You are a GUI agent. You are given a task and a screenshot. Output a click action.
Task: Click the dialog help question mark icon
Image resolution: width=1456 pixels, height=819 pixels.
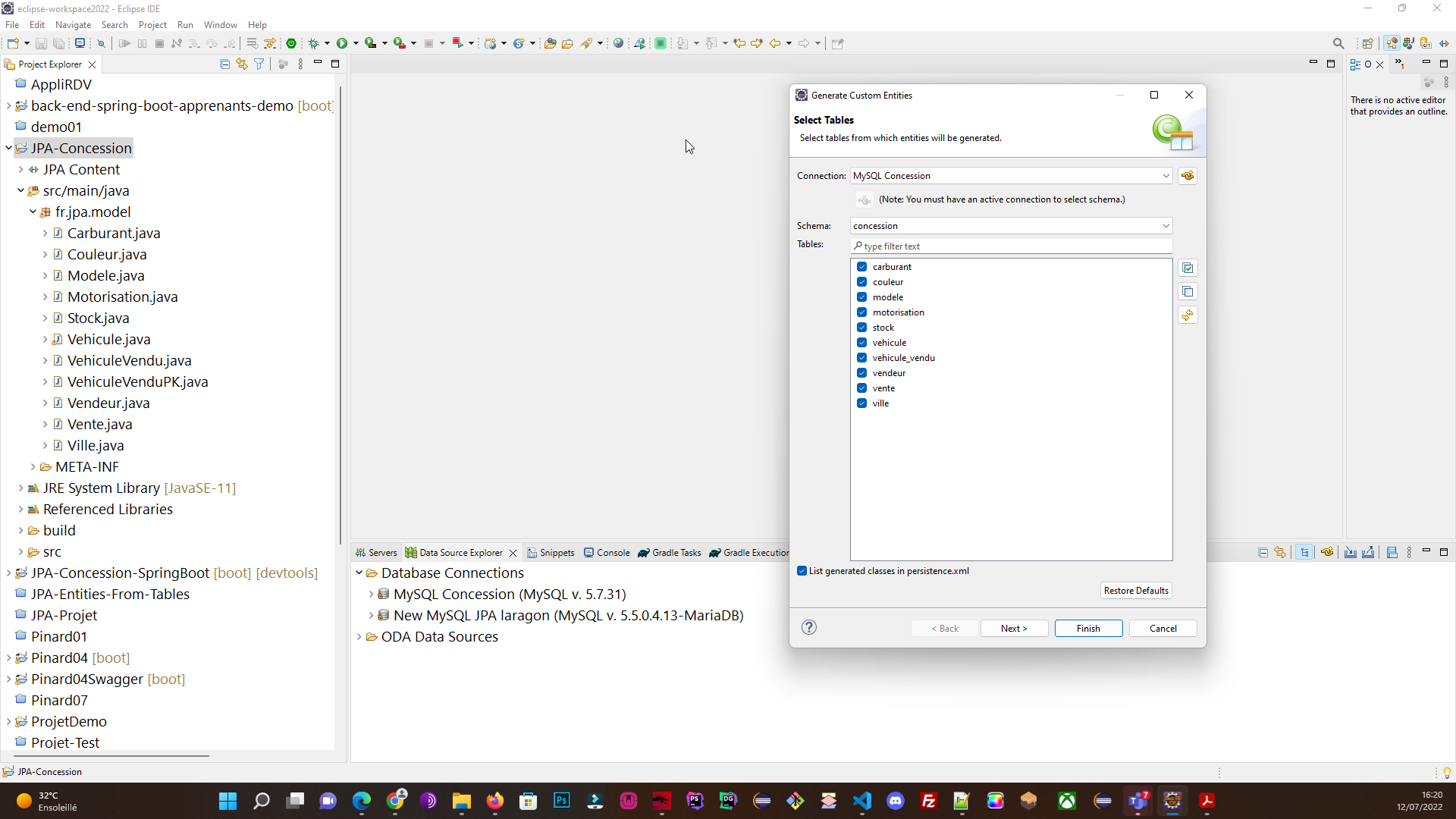click(809, 627)
